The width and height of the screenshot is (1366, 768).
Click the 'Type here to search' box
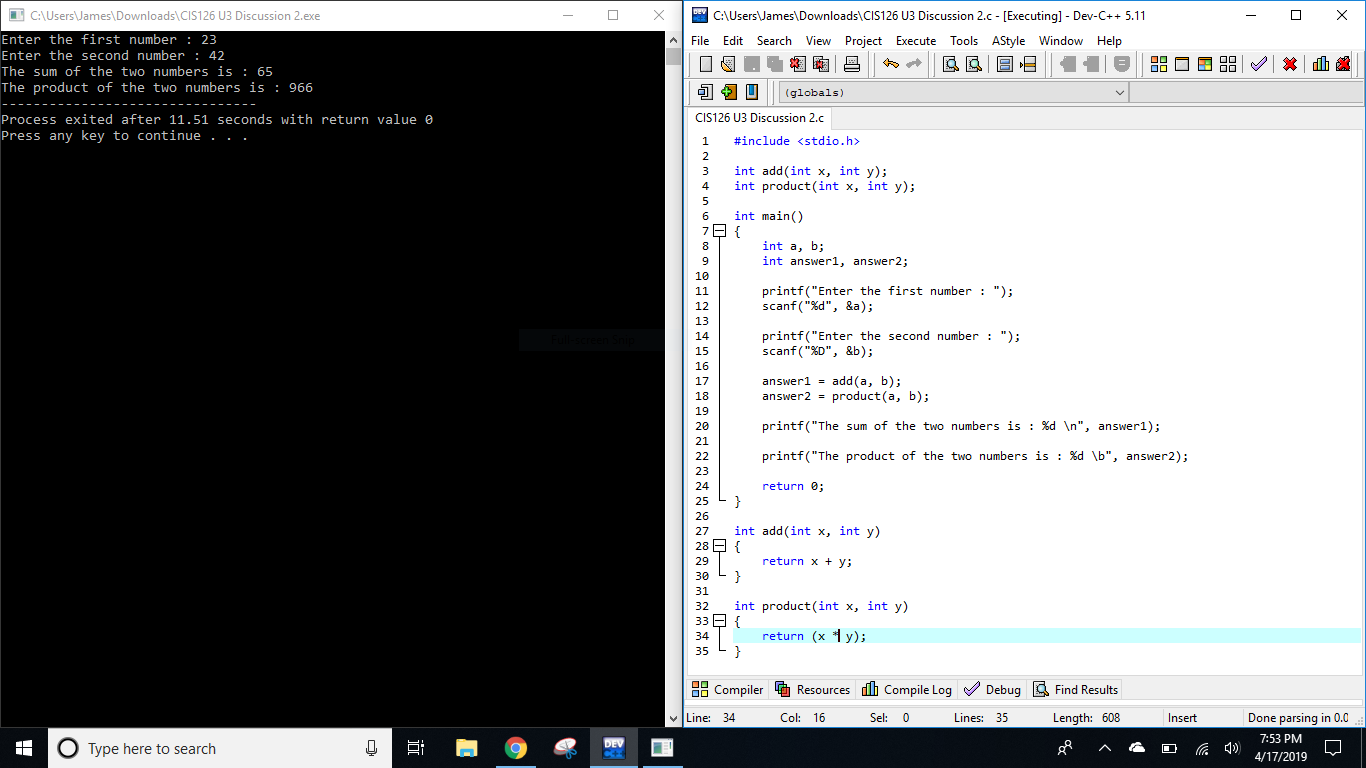[x=219, y=748]
